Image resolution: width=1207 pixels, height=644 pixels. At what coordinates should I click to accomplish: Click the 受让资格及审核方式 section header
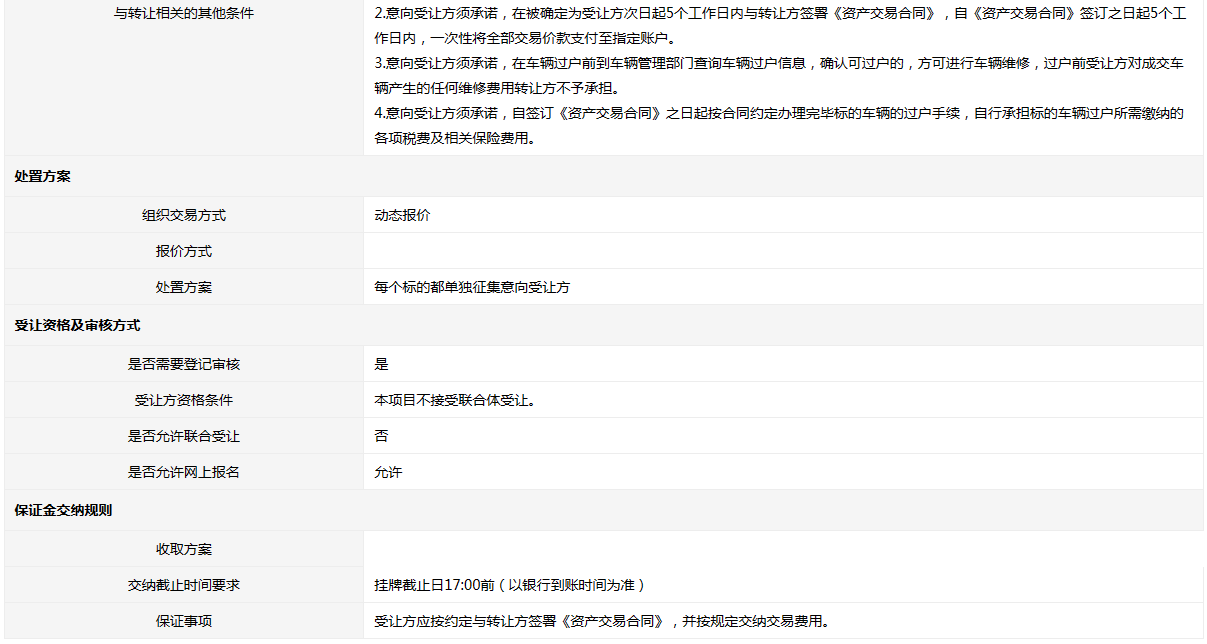tap(77, 326)
